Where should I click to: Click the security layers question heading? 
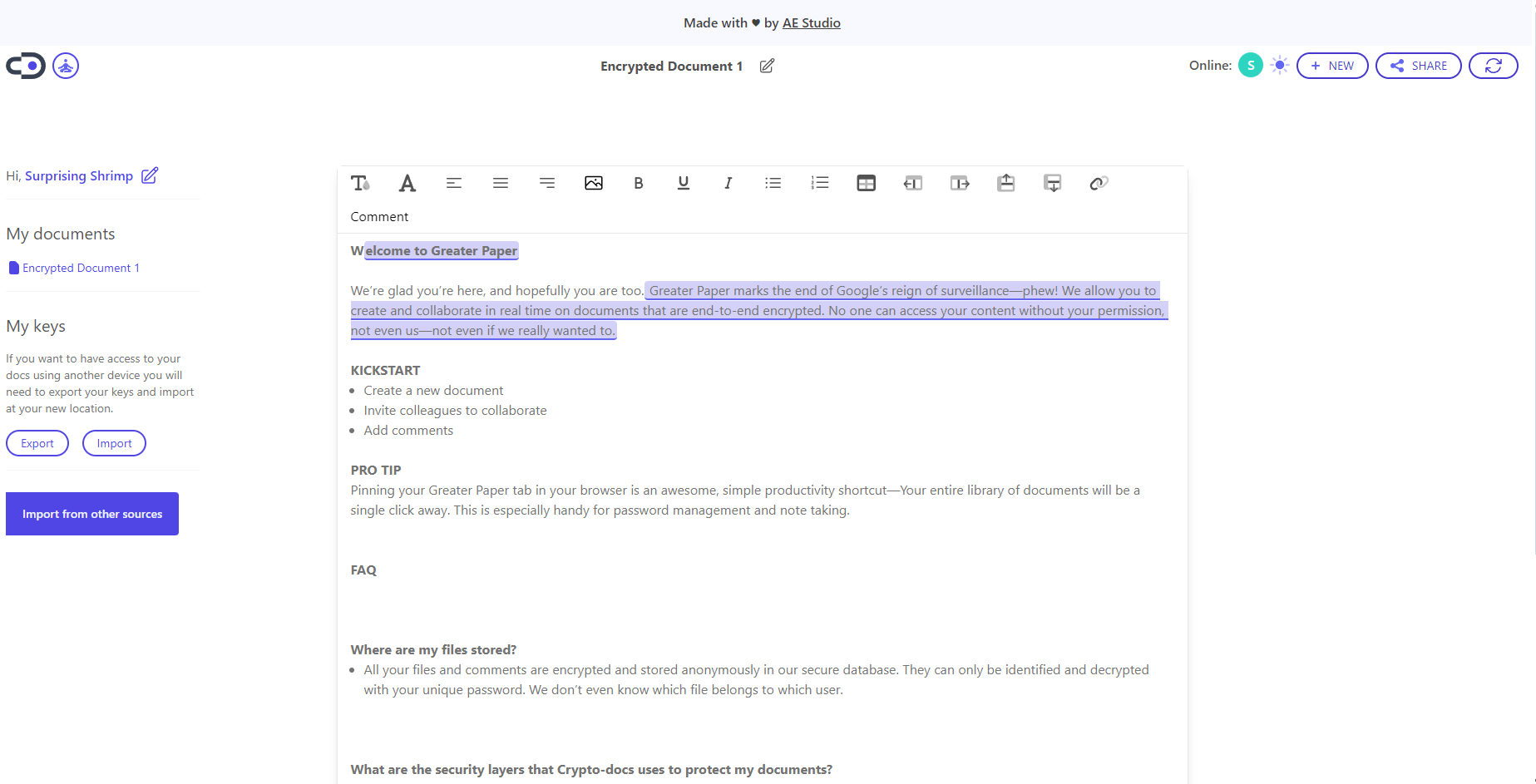591,770
